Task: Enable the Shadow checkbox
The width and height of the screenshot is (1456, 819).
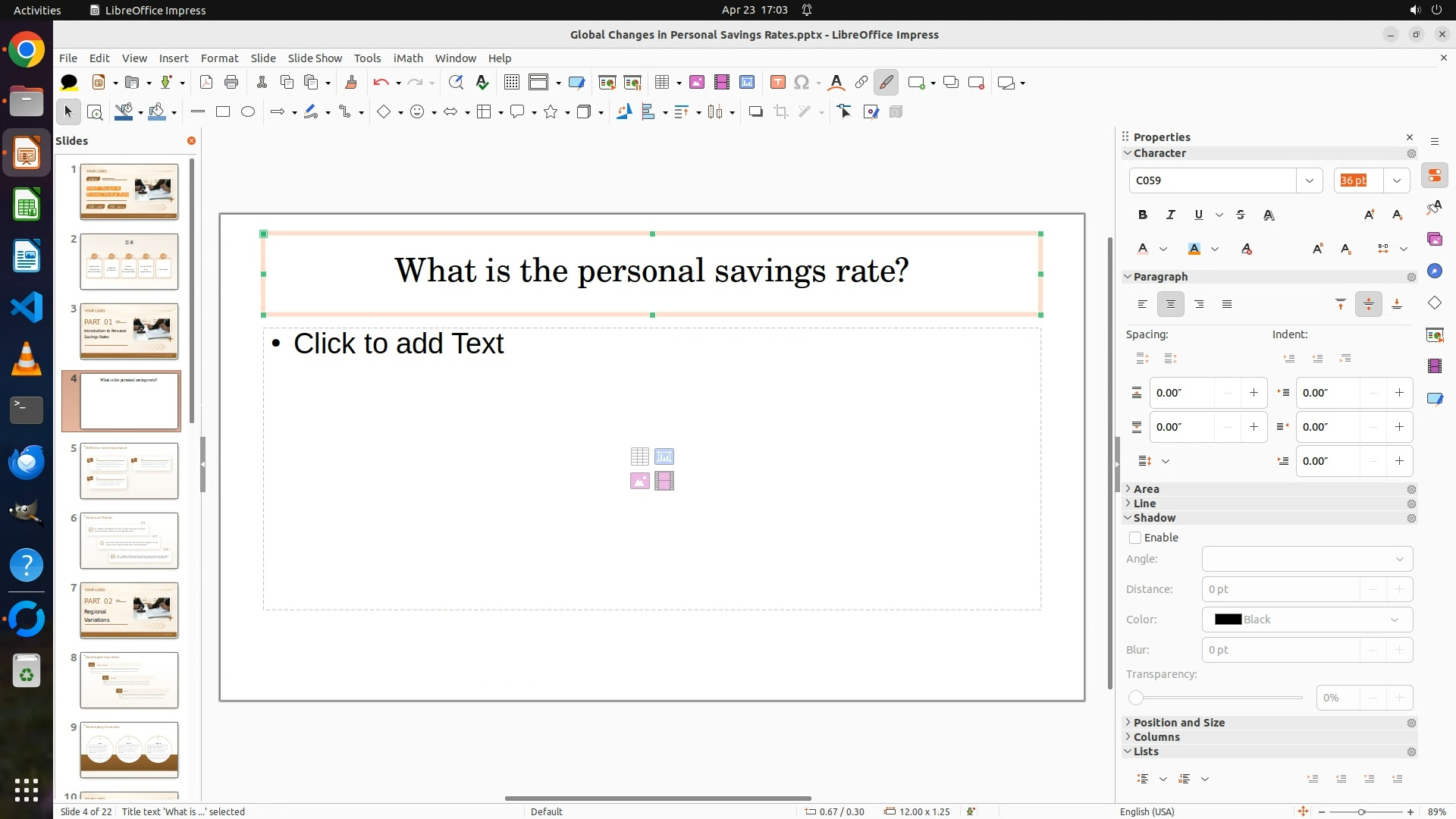Action: click(x=1135, y=538)
